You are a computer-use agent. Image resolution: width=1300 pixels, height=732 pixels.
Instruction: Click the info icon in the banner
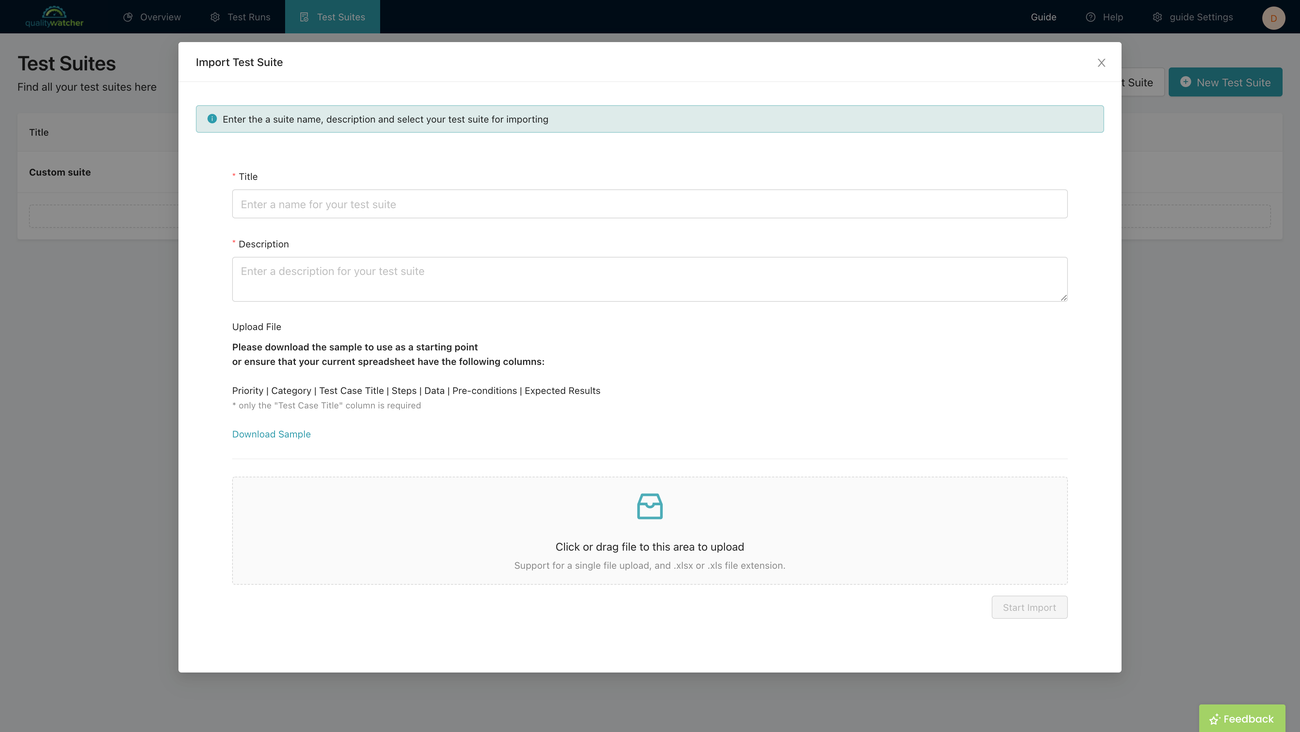coord(212,119)
